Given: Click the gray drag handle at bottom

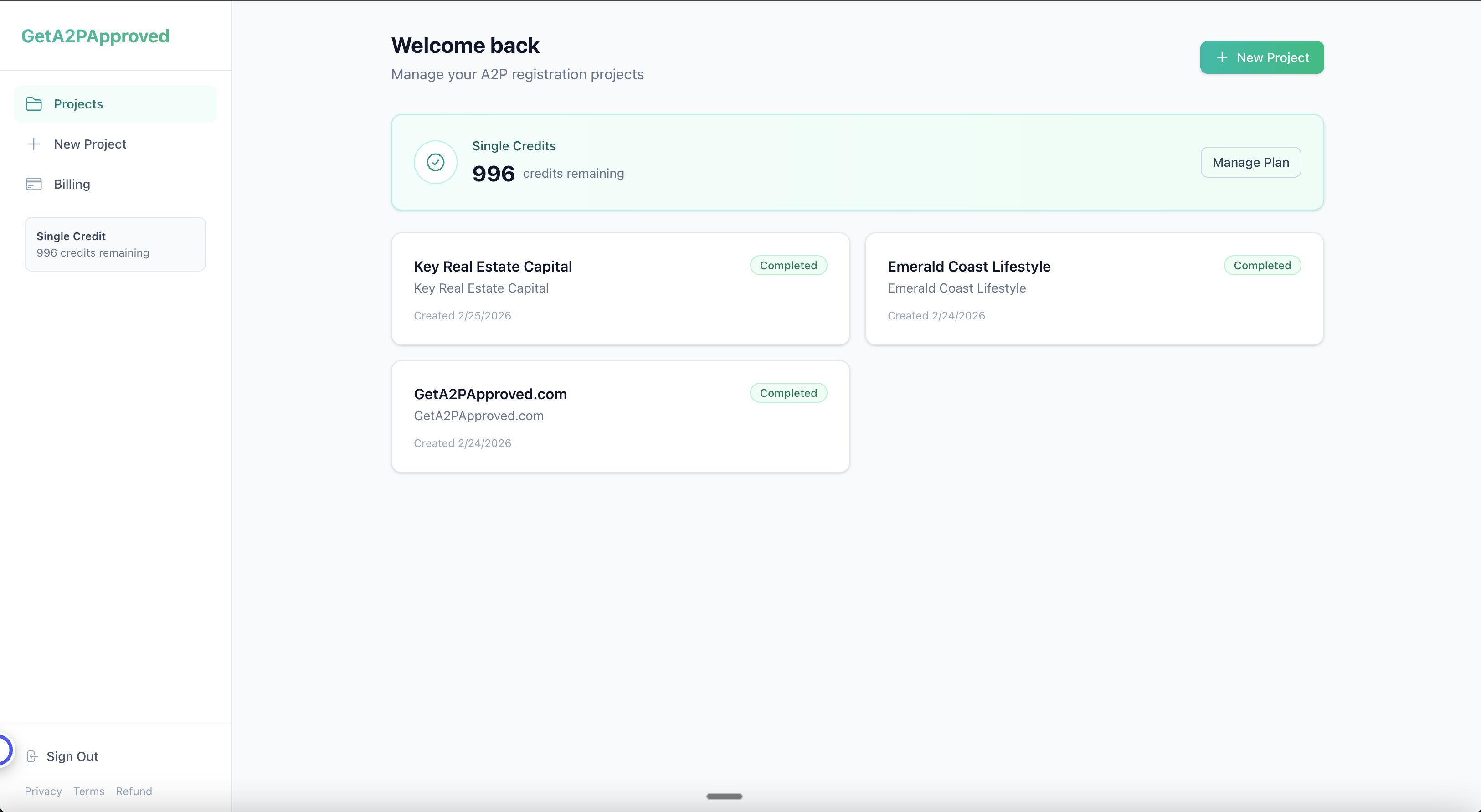Looking at the screenshot, I should 724,797.
